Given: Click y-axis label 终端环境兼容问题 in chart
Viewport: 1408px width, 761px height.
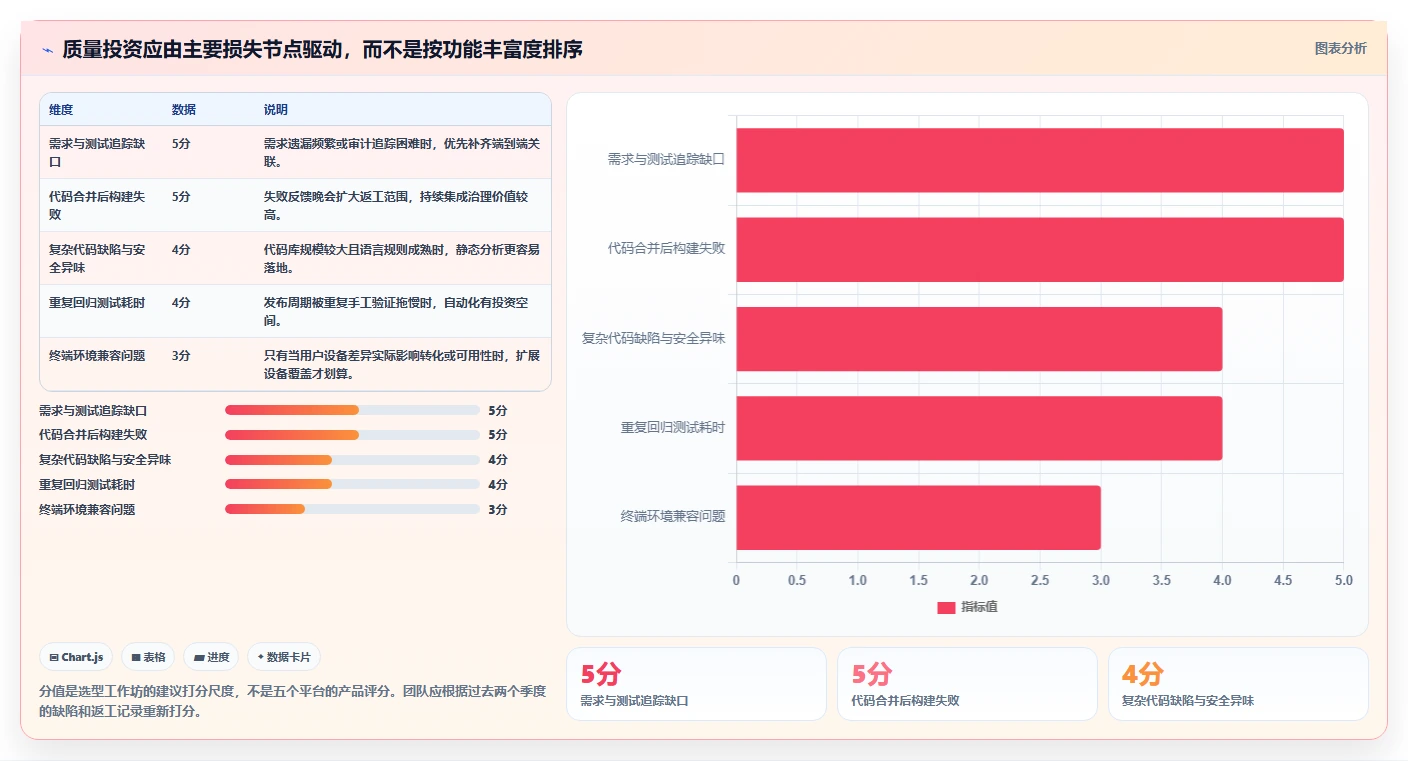Looking at the screenshot, I should tap(673, 517).
